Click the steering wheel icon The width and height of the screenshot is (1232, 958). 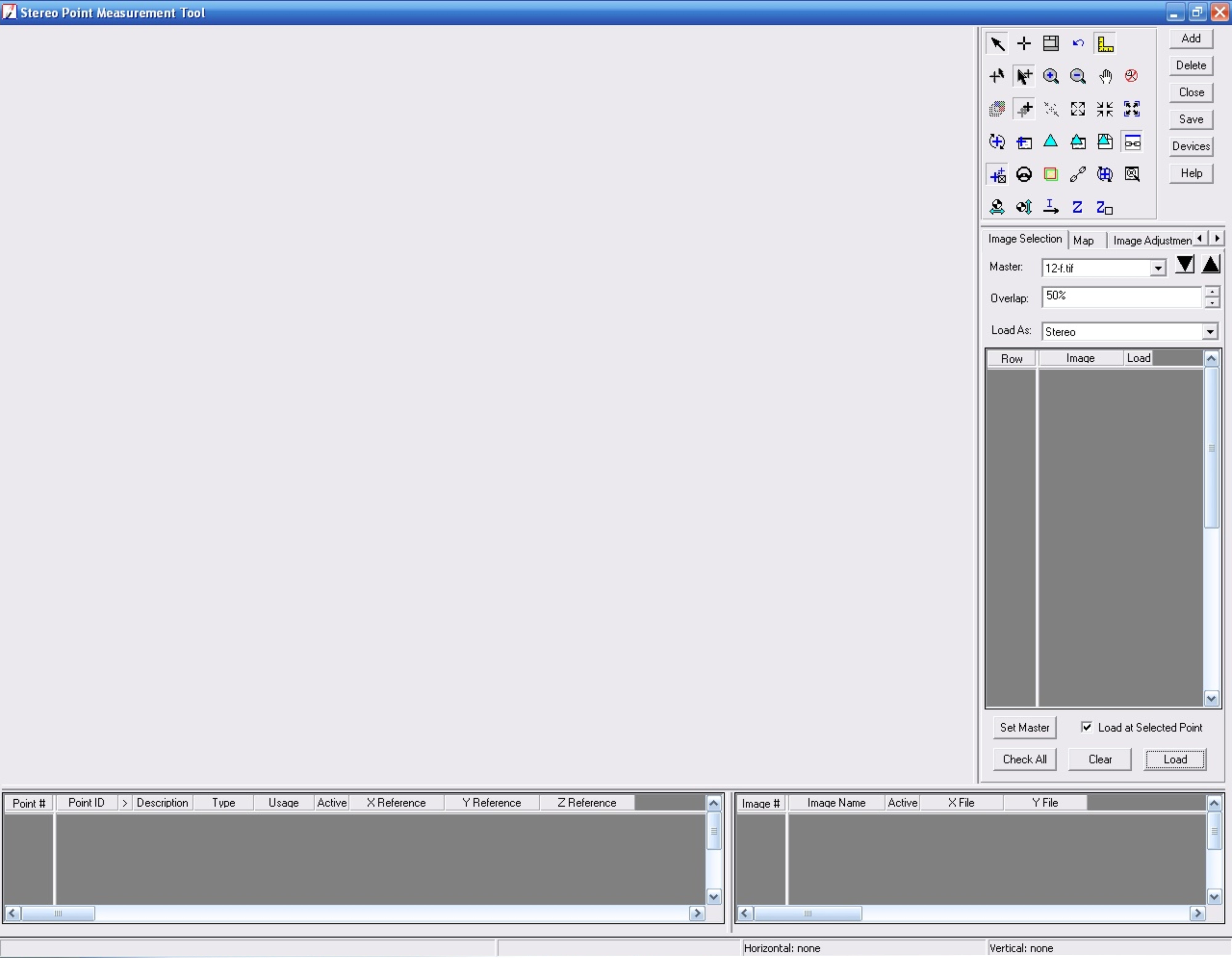pos(1024,174)
